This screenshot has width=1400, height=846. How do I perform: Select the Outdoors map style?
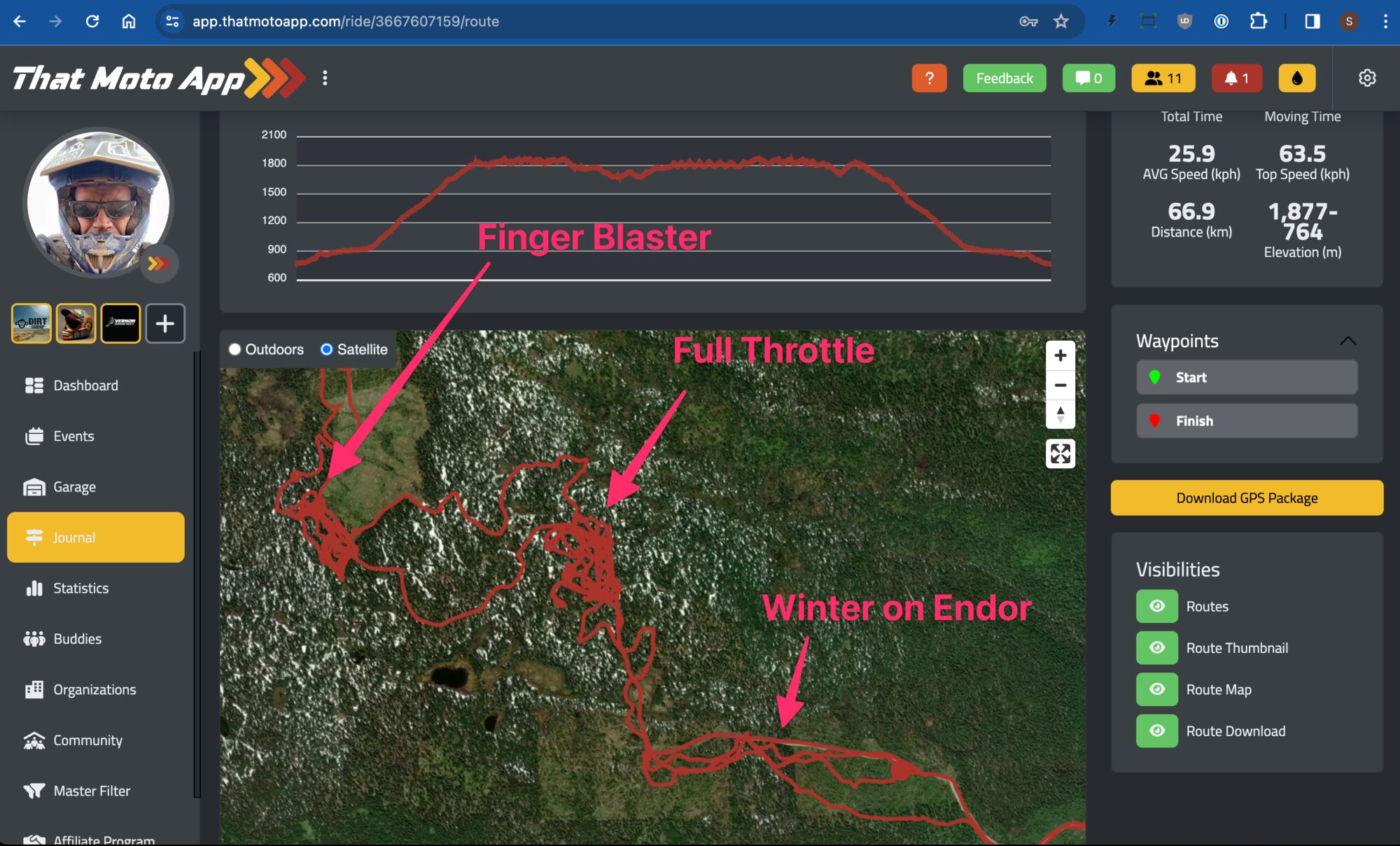tap(235, 349)
